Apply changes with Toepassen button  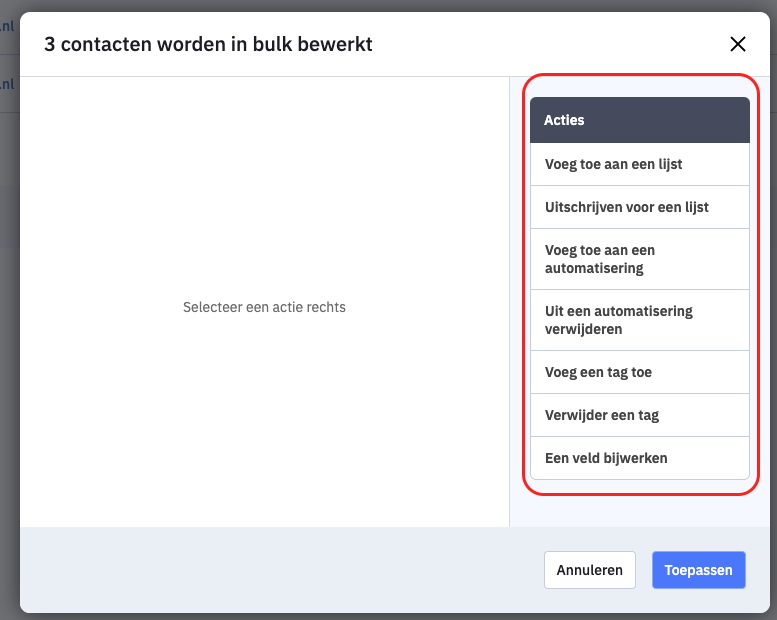699,570
